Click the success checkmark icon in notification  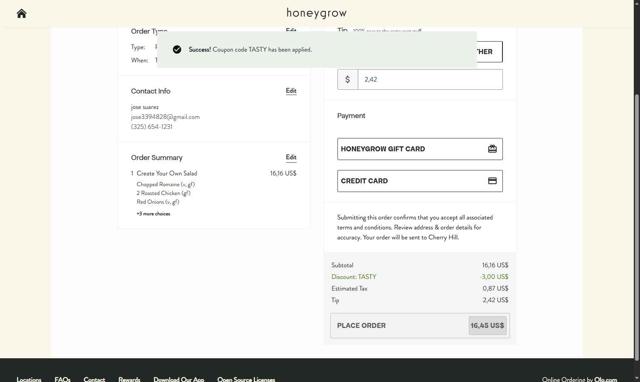[x=177, y=49]
